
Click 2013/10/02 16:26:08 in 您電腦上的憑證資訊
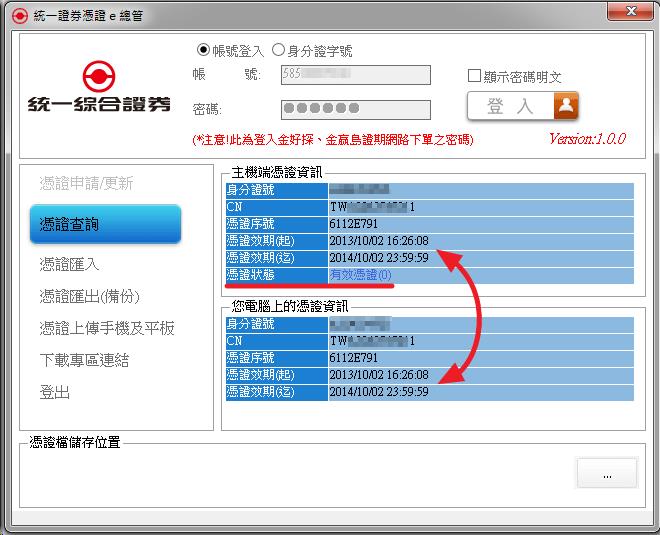coord(379,375)
